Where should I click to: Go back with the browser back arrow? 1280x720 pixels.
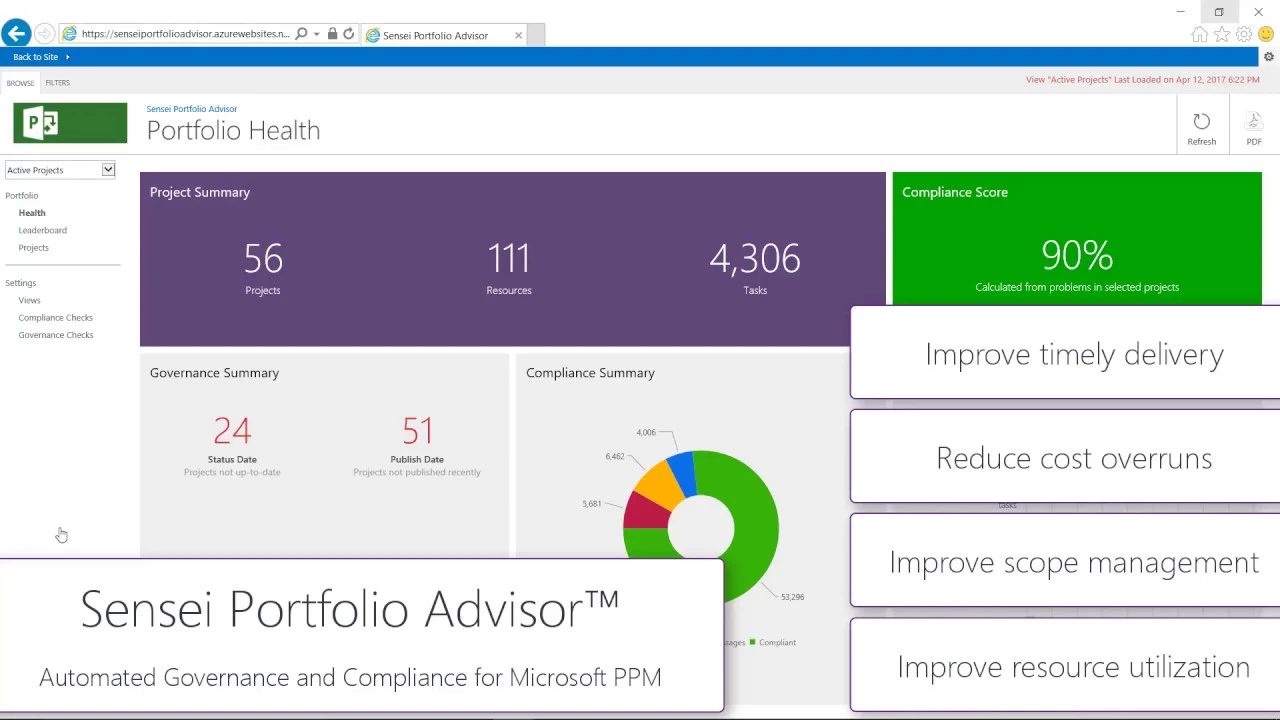click(x=15, y=34)
